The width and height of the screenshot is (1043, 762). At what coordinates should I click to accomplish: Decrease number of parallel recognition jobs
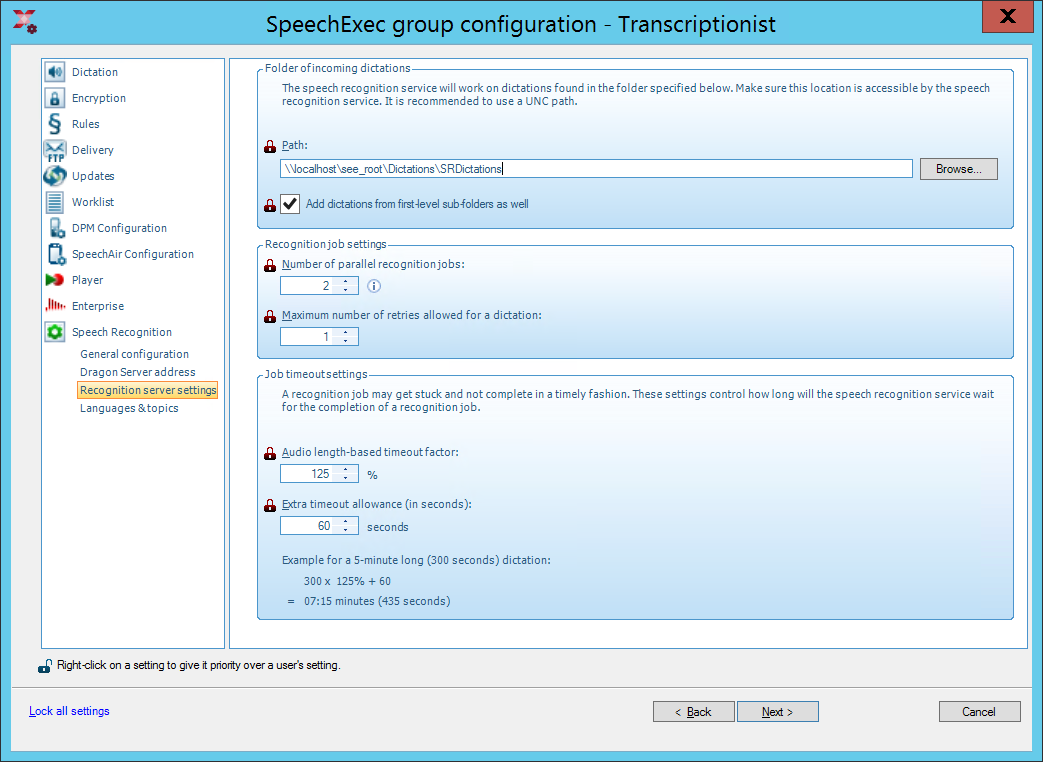[x=345, y=290]
